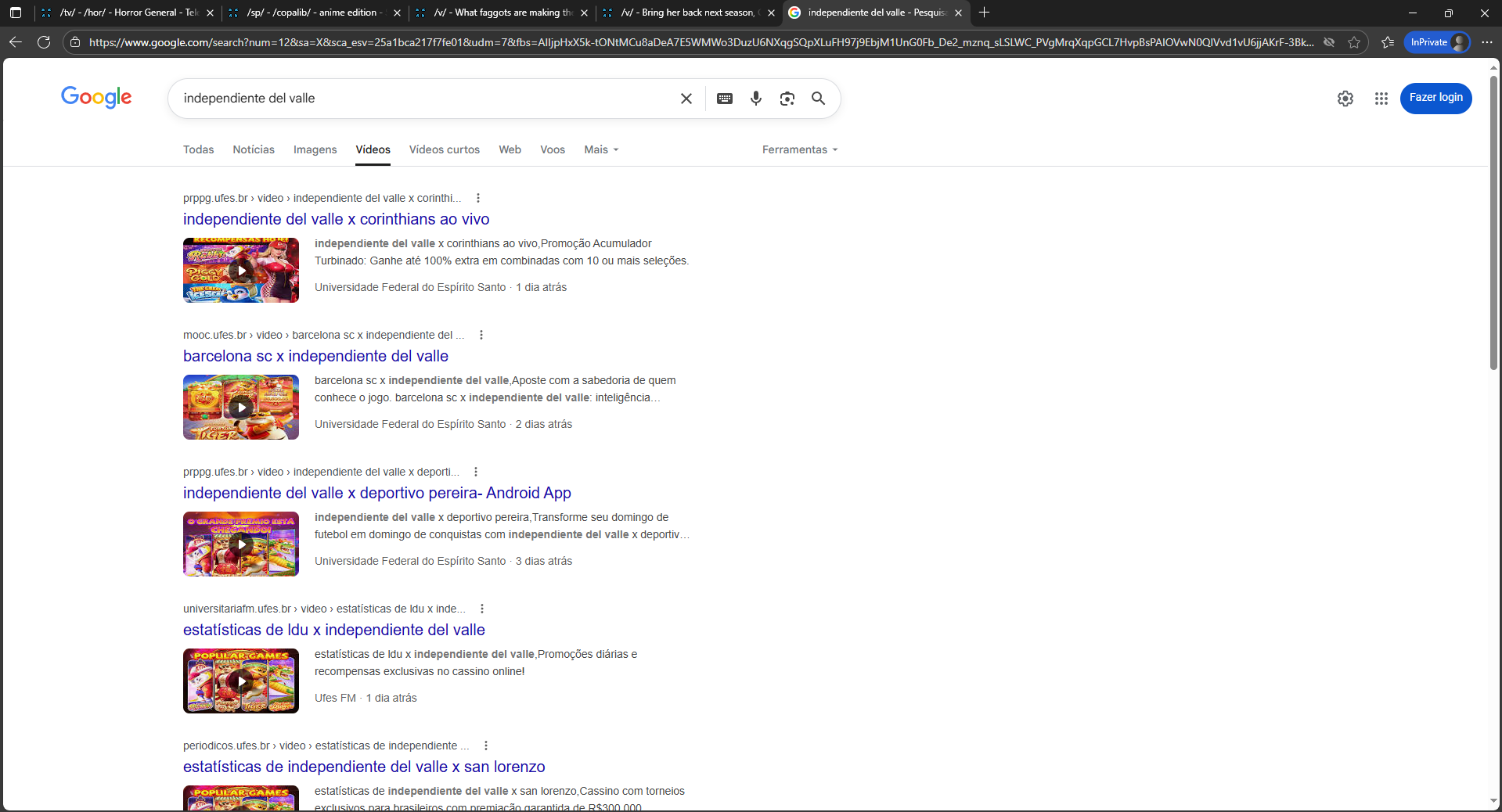Viewport: 1502px width, 812px height.
Task: Click the universitariafm.ufes.br breadcrumb text
Action: 324,609
